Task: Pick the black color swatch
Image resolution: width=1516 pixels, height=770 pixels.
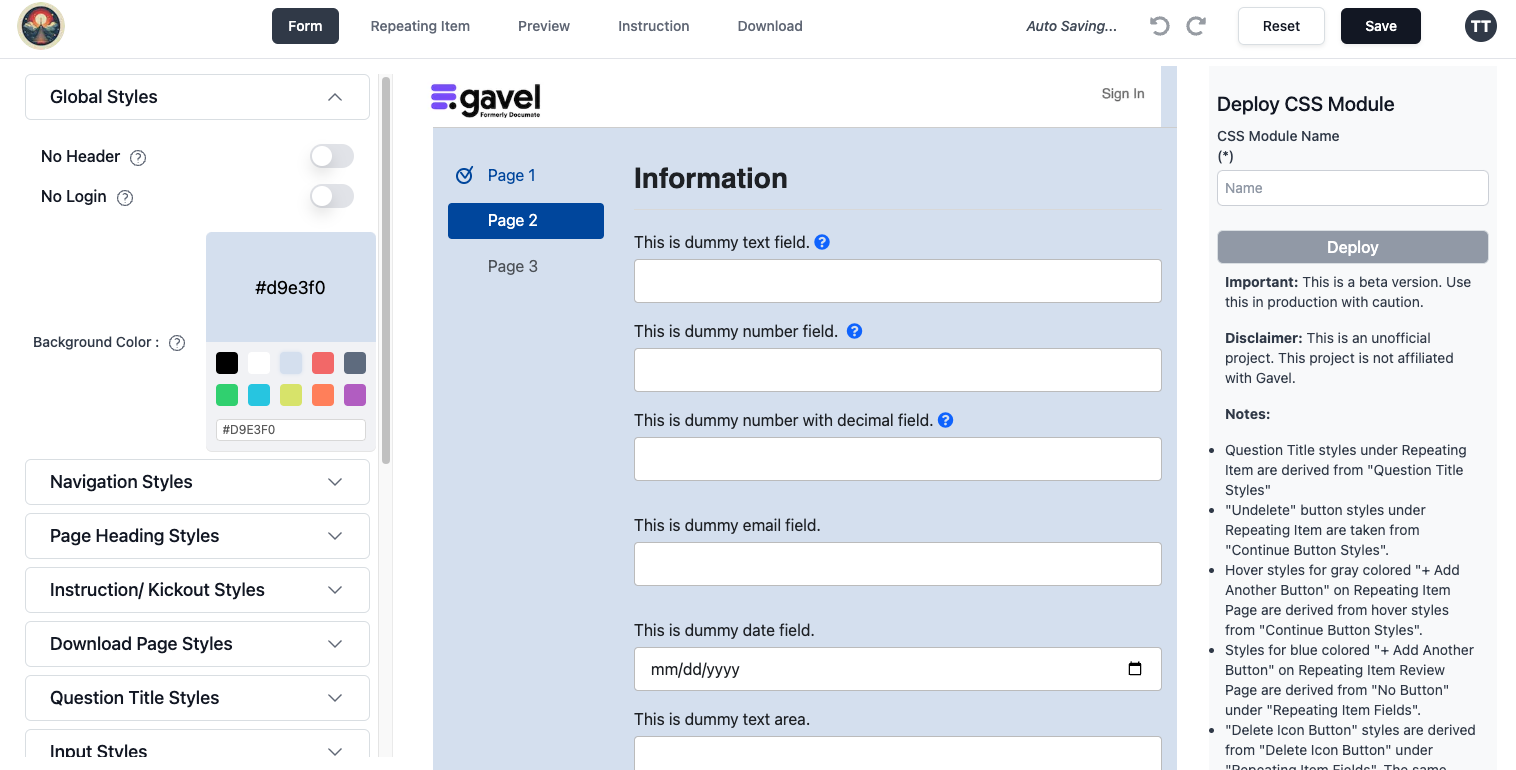Action: click(x=227, y=363)
